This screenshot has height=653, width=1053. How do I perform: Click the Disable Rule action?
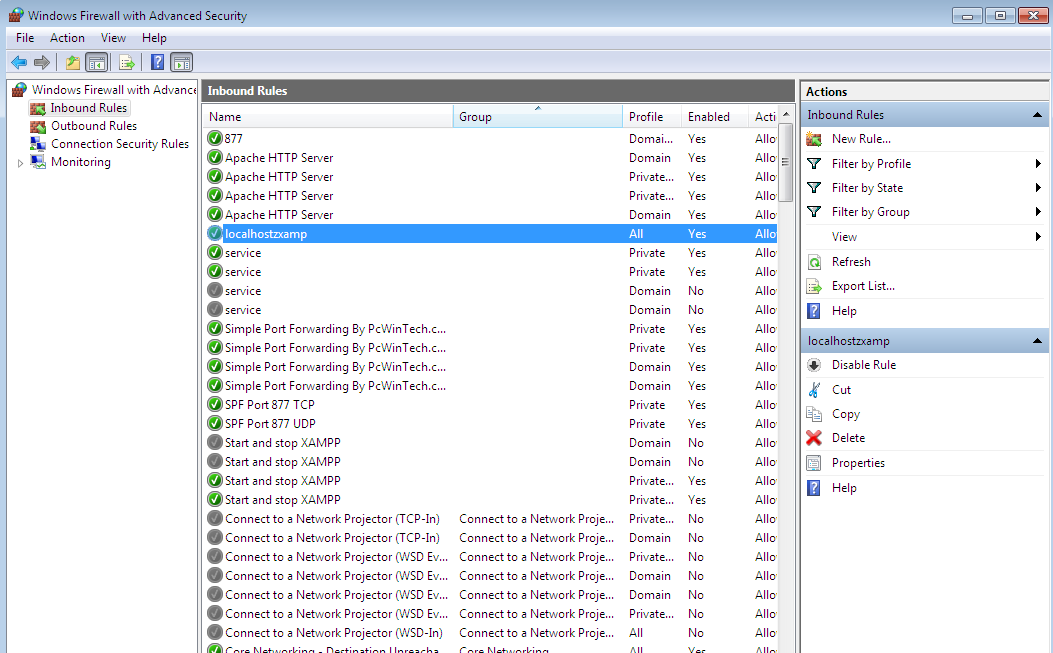(864, 365)
